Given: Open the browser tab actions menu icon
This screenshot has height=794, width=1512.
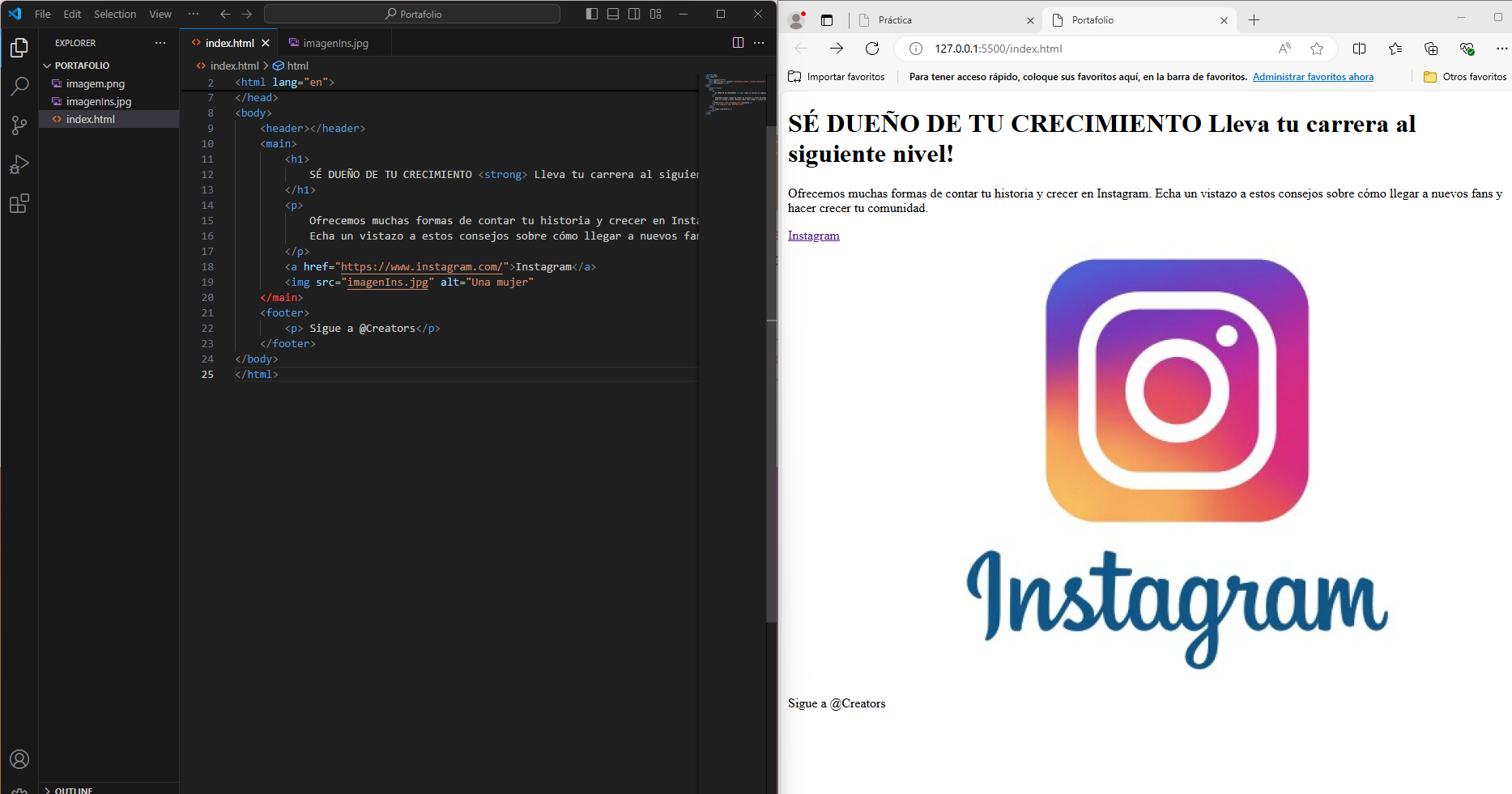Looking at the screenshot, I should point(827,20).
